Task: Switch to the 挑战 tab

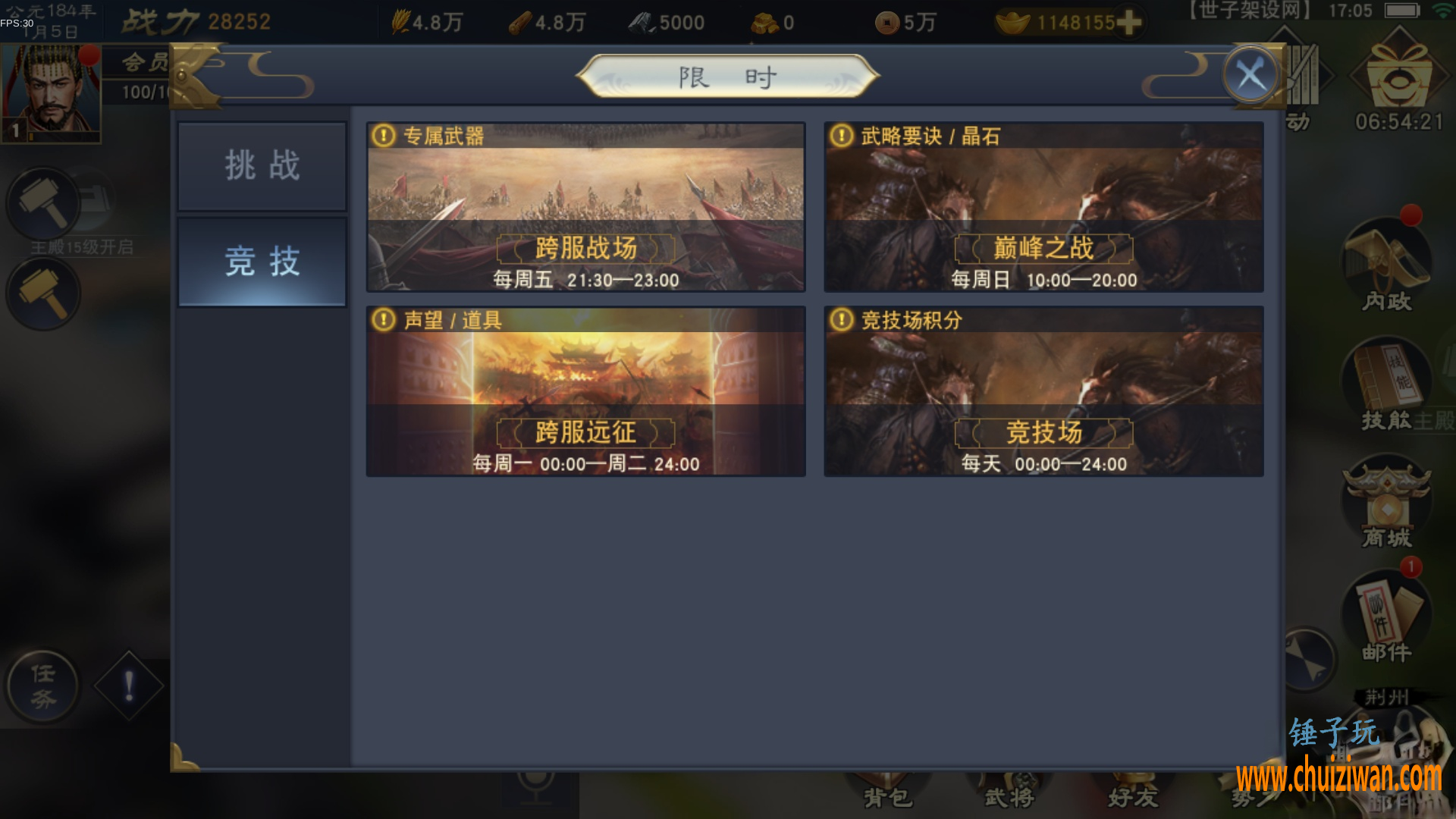Action: coord(262,166)
